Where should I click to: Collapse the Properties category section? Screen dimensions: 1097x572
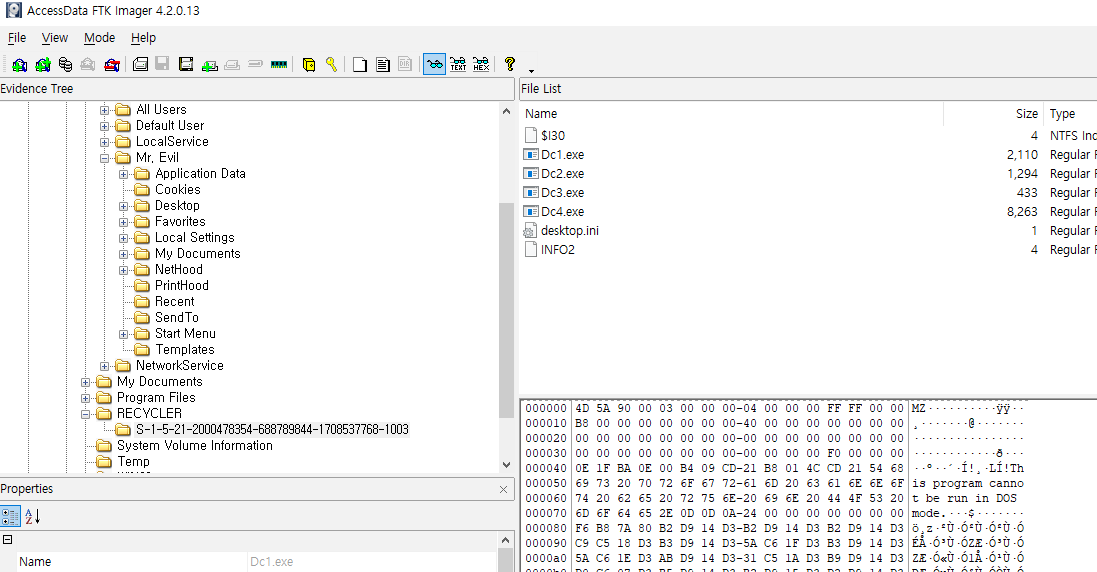click(8, 540)
